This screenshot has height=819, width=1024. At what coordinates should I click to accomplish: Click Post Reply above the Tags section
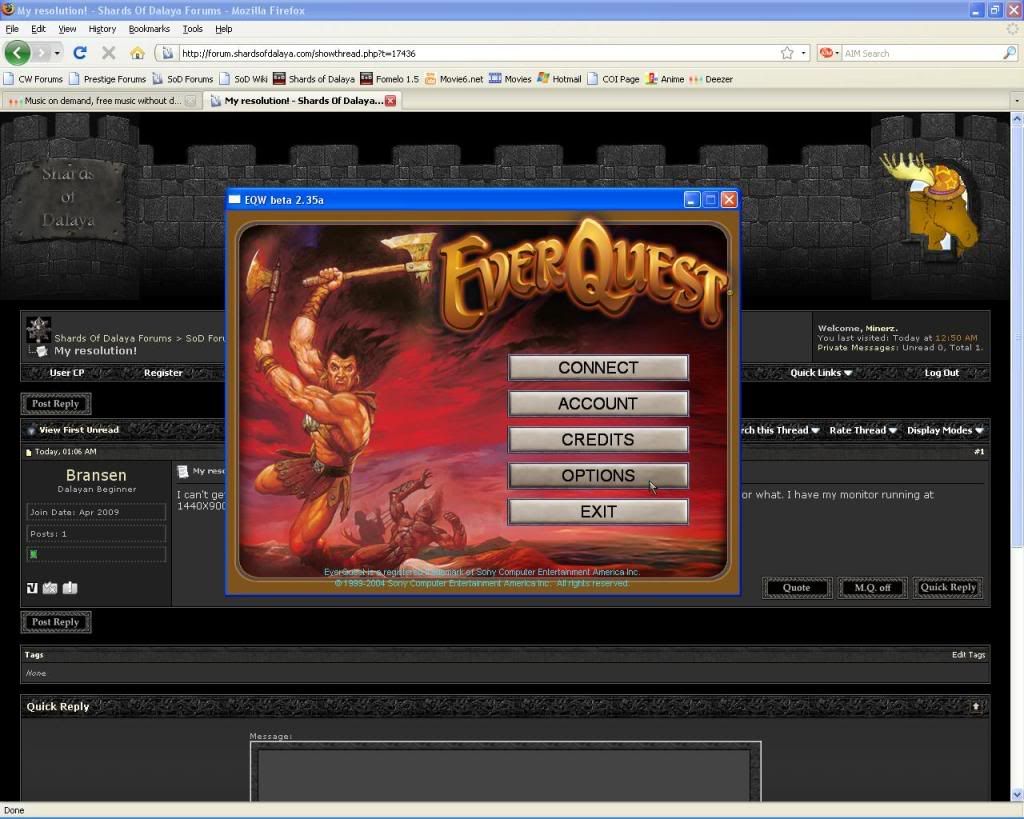tap(56, 622)
